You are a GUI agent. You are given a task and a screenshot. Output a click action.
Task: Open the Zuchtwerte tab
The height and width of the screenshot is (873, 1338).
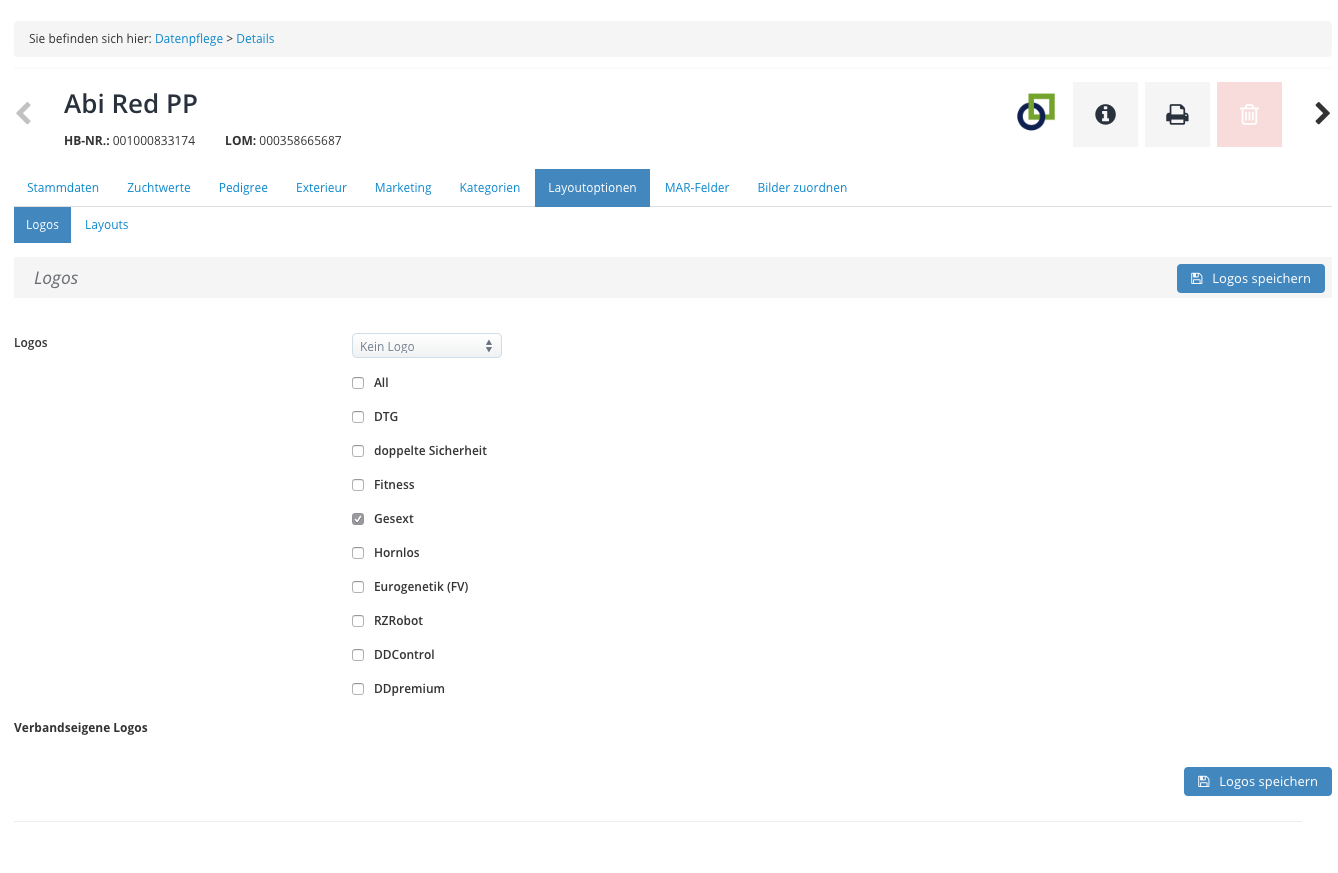point(158,188)
